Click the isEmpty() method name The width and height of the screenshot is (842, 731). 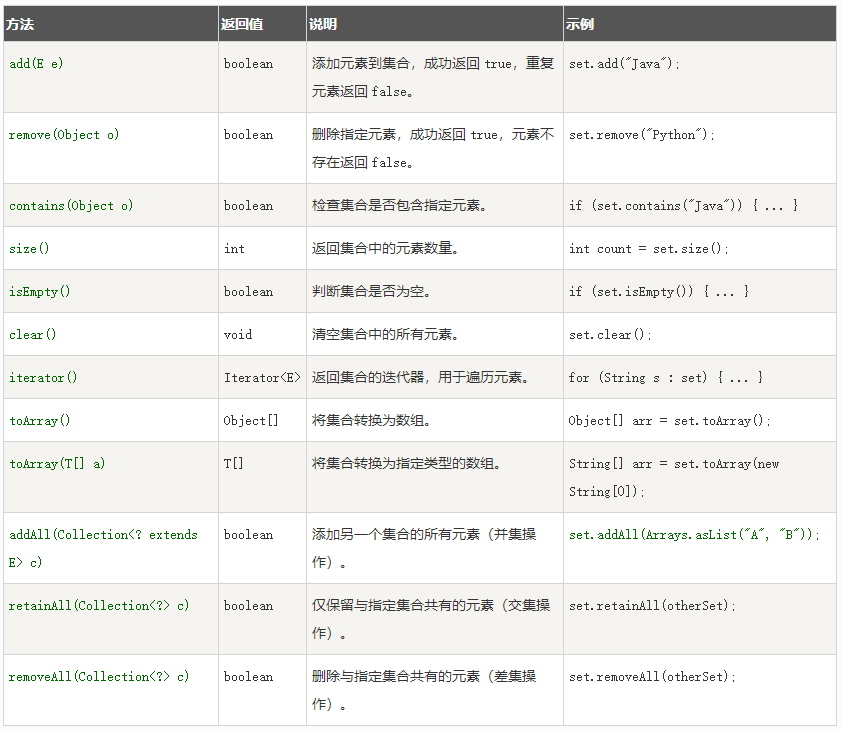point(40,292)
